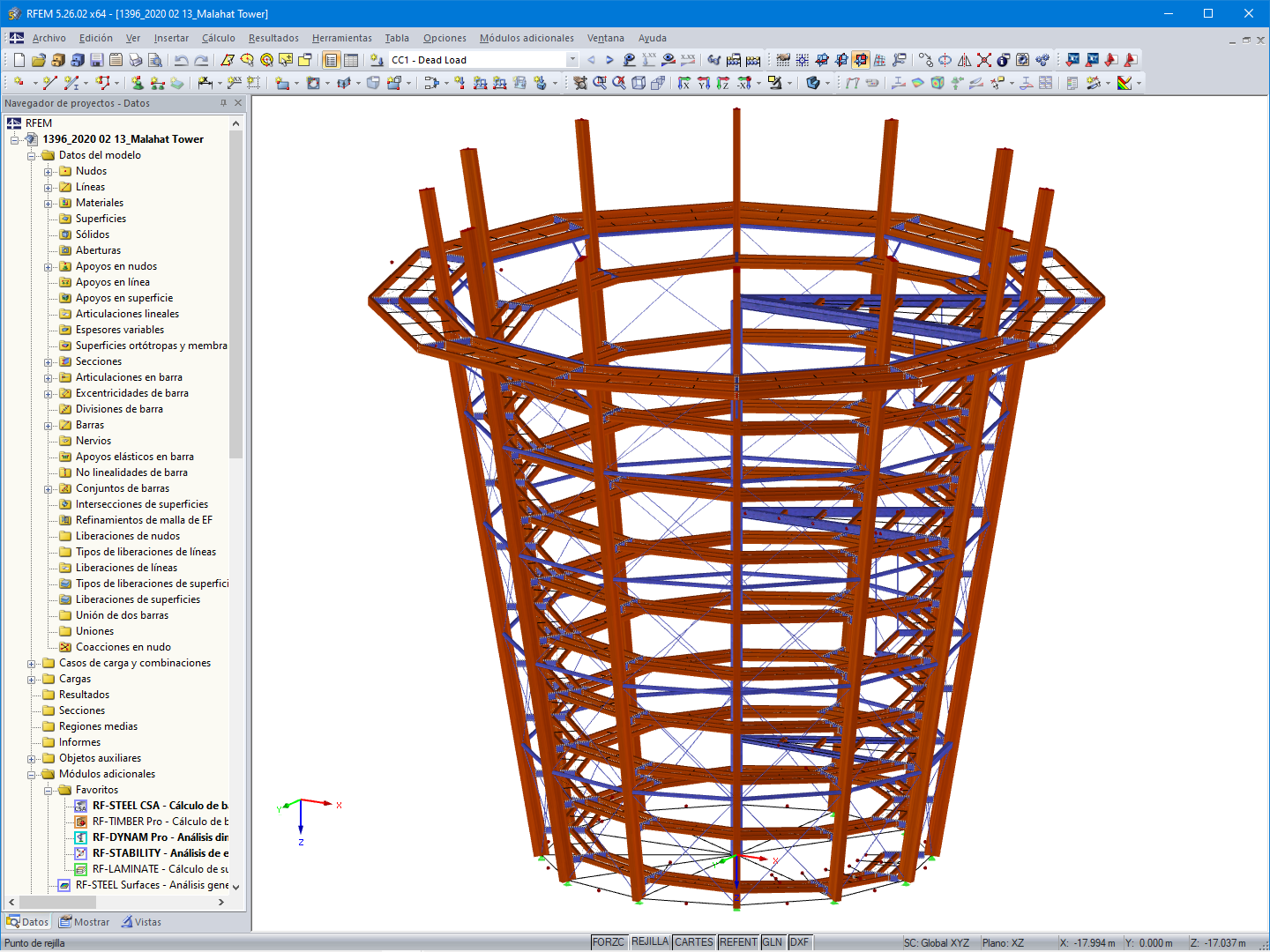This screenshot has height=952, width=1270.
Task: Select the Isometric view icon
Action: pos(637,83)
